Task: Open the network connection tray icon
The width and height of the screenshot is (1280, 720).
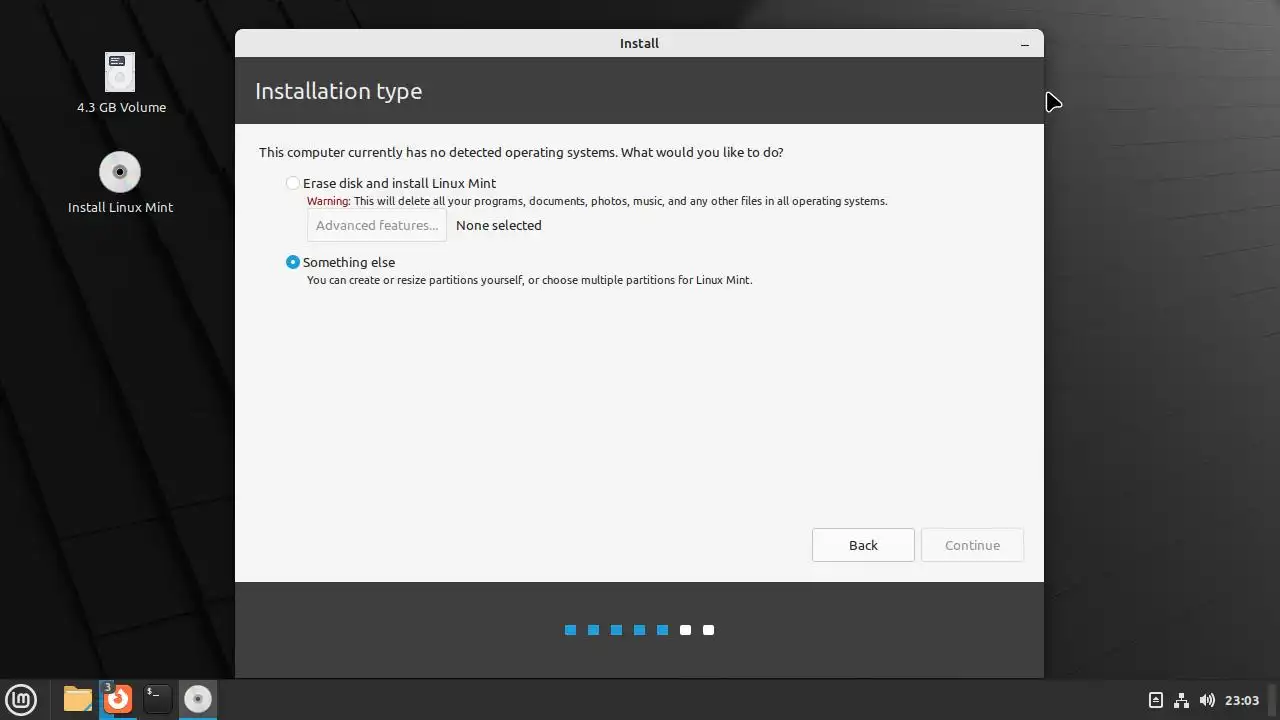Action: tap(1181, 700)
